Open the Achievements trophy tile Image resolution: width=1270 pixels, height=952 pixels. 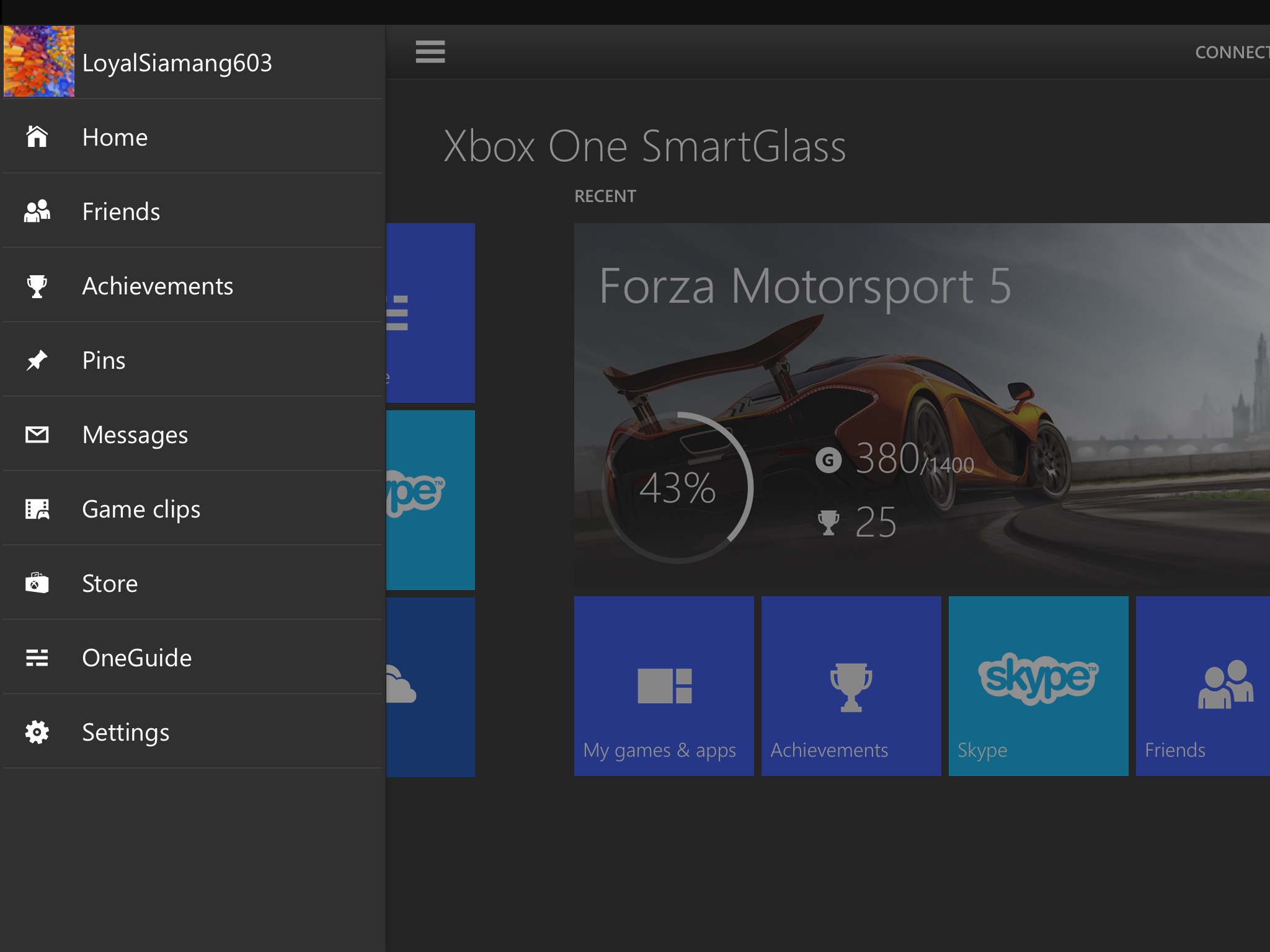click(x=851, y=686)
